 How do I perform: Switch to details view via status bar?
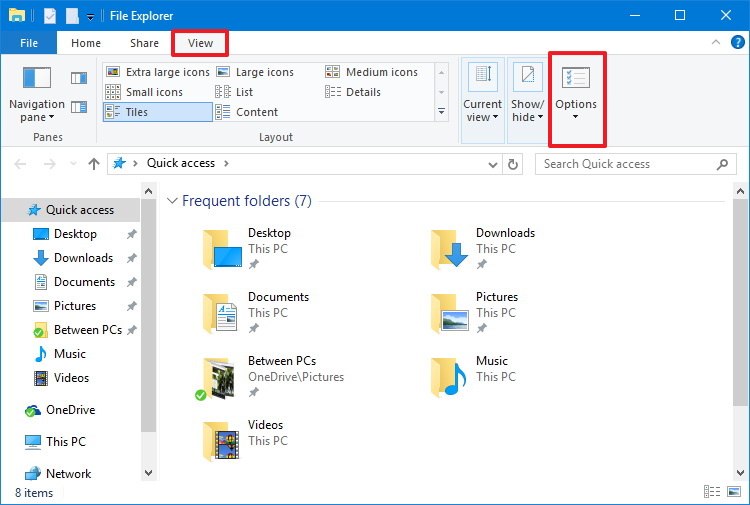click(x=712, y=492)
